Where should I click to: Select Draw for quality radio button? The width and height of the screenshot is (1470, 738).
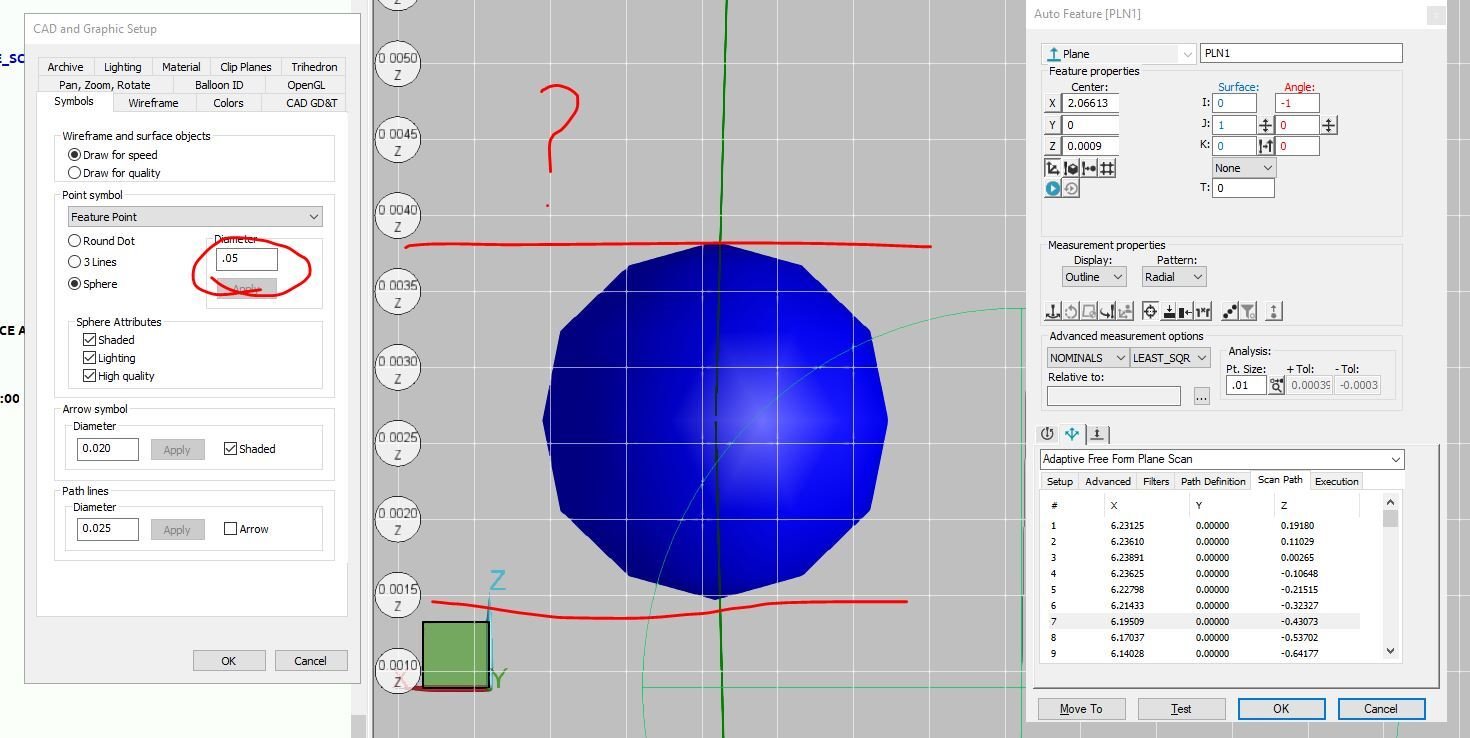coord(74,173)
